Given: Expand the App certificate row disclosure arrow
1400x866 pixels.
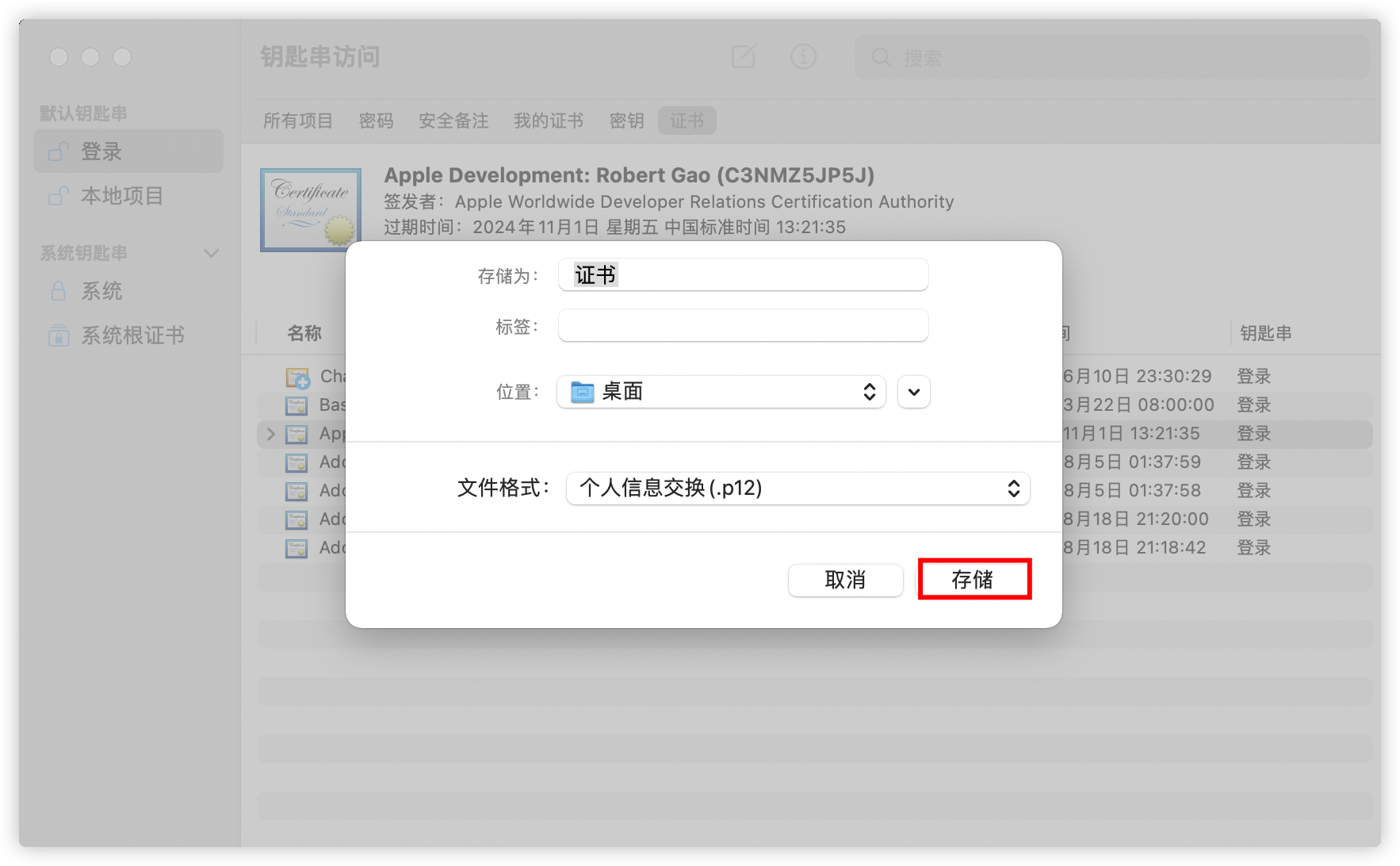Looking at the screenshot, I should 270,434.
